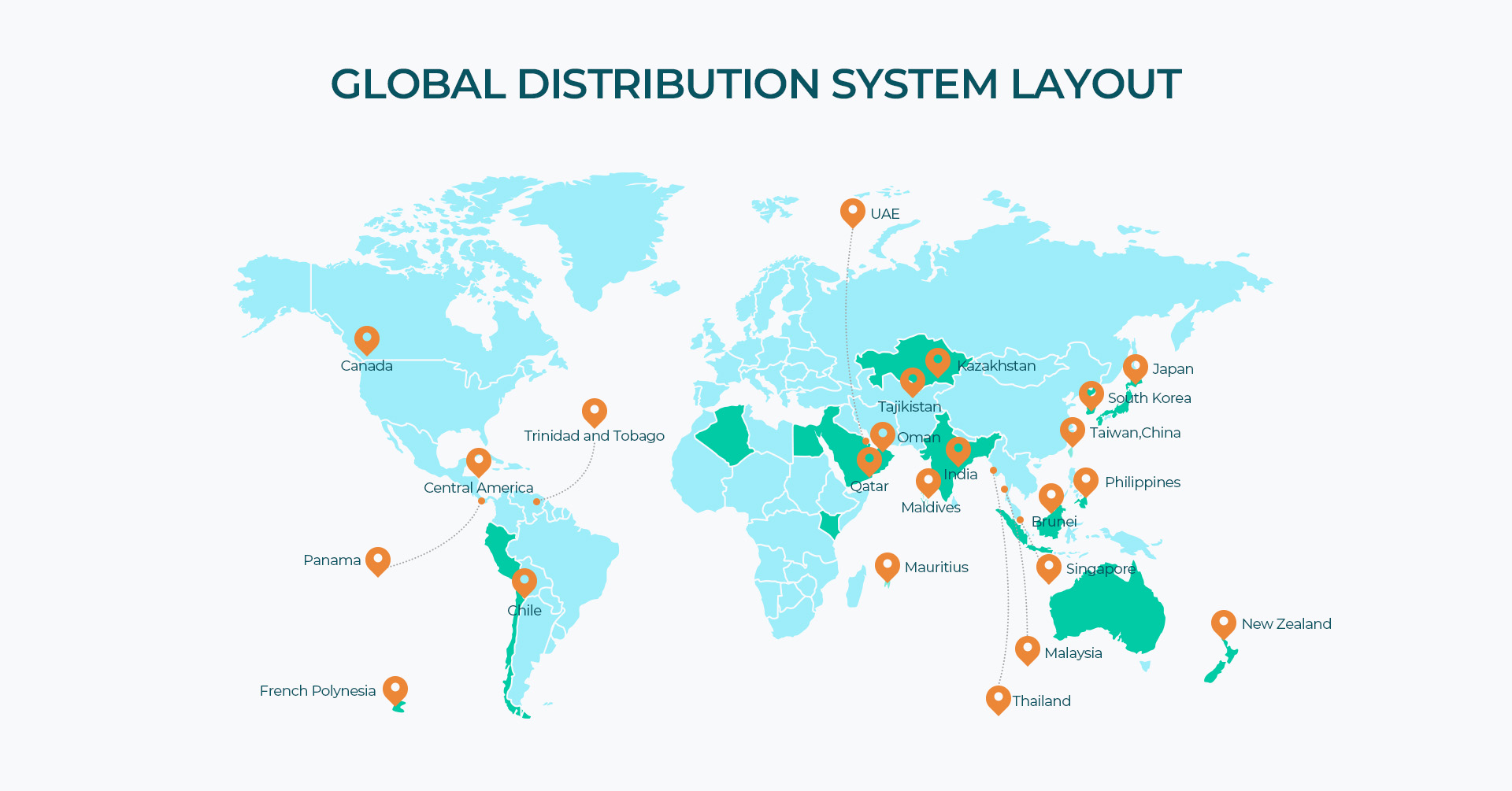Viewport: 1512px width, 791px height.
Task: Select the Qatar pin on the map
Action: [x=869, y=458]
